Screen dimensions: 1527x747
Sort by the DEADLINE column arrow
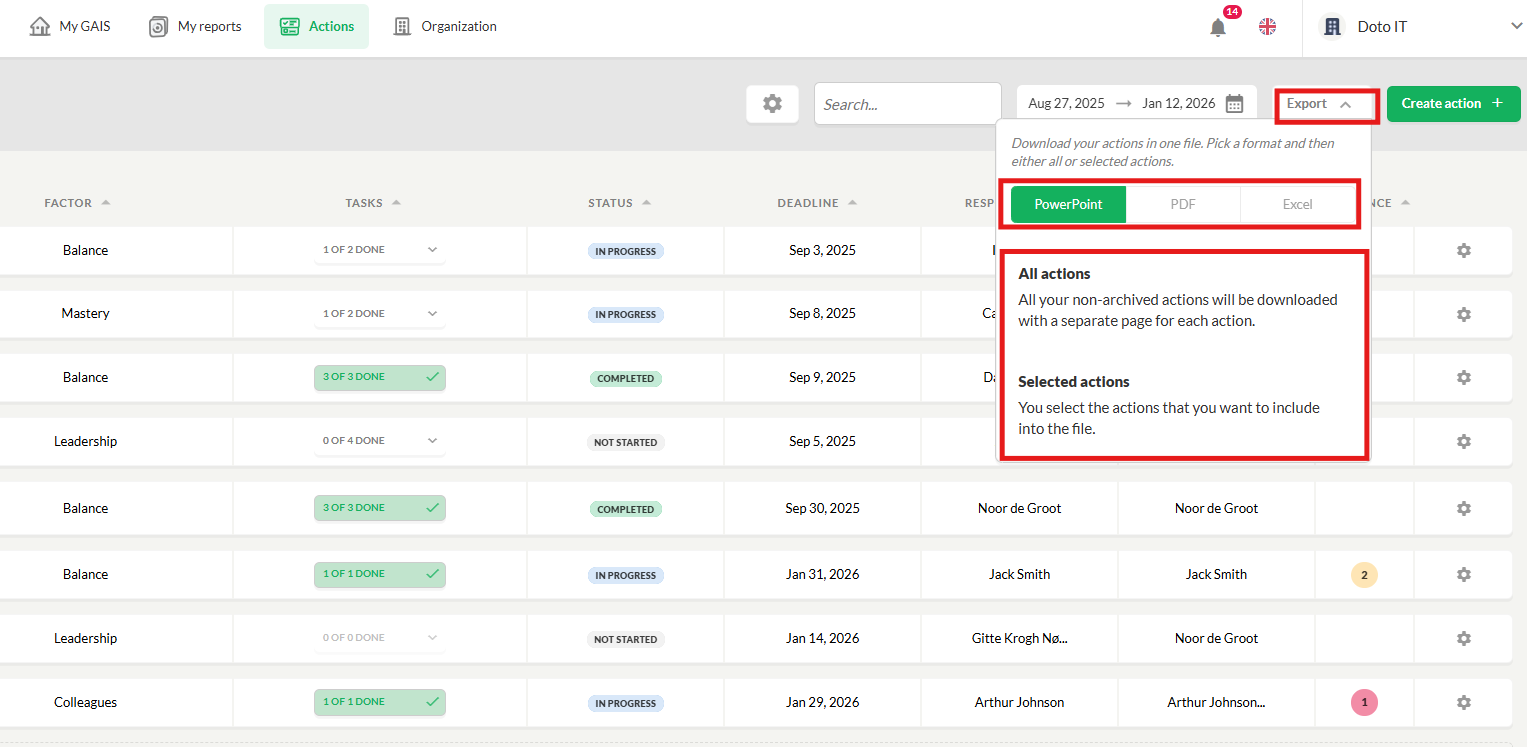click(852, 203)
